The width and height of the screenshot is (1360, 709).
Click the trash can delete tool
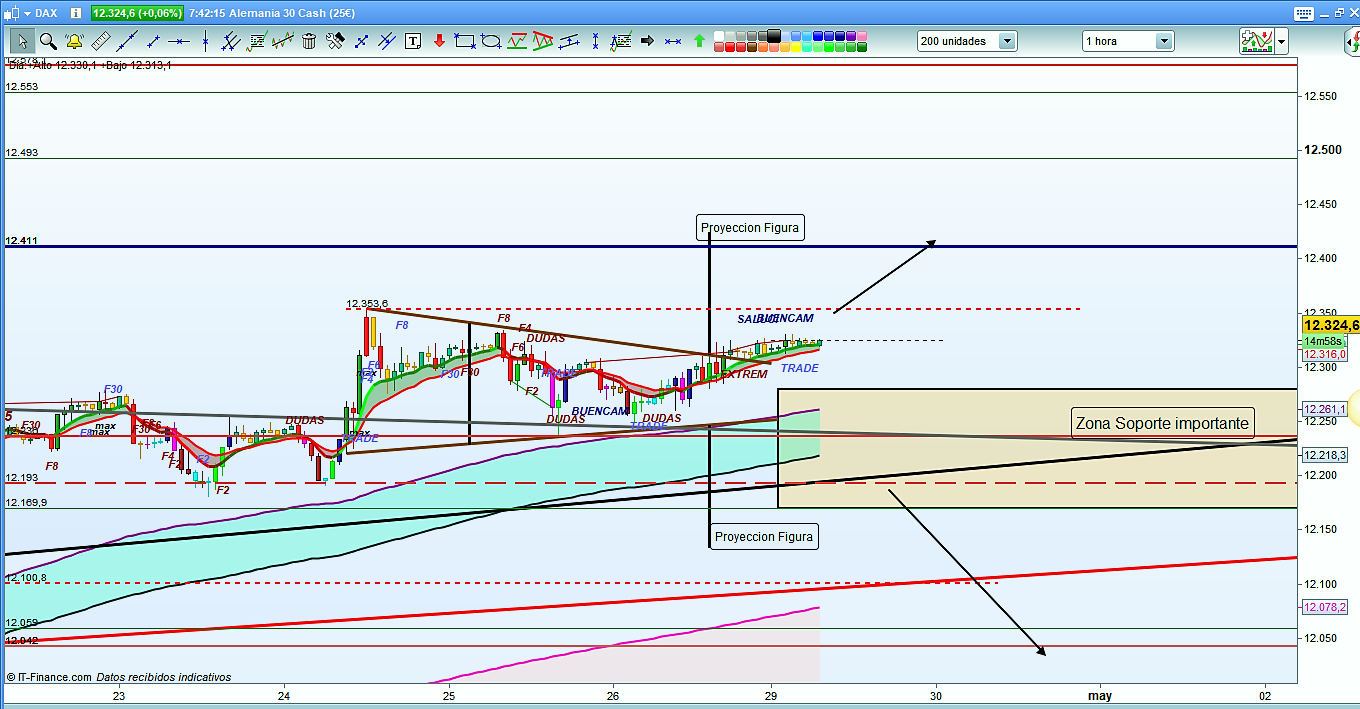click(309, 41)
